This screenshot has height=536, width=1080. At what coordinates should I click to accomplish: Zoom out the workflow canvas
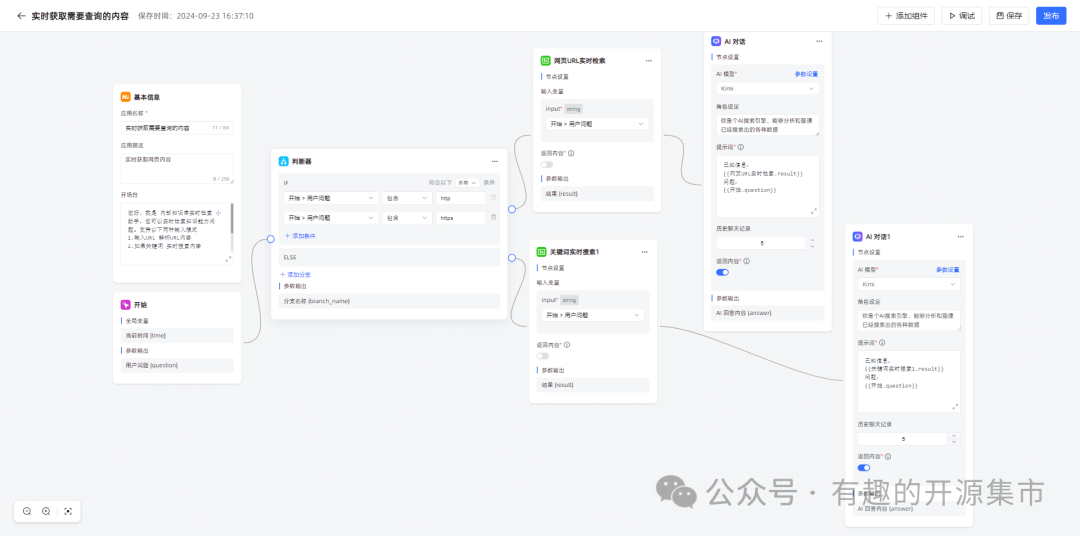[27, 511]
